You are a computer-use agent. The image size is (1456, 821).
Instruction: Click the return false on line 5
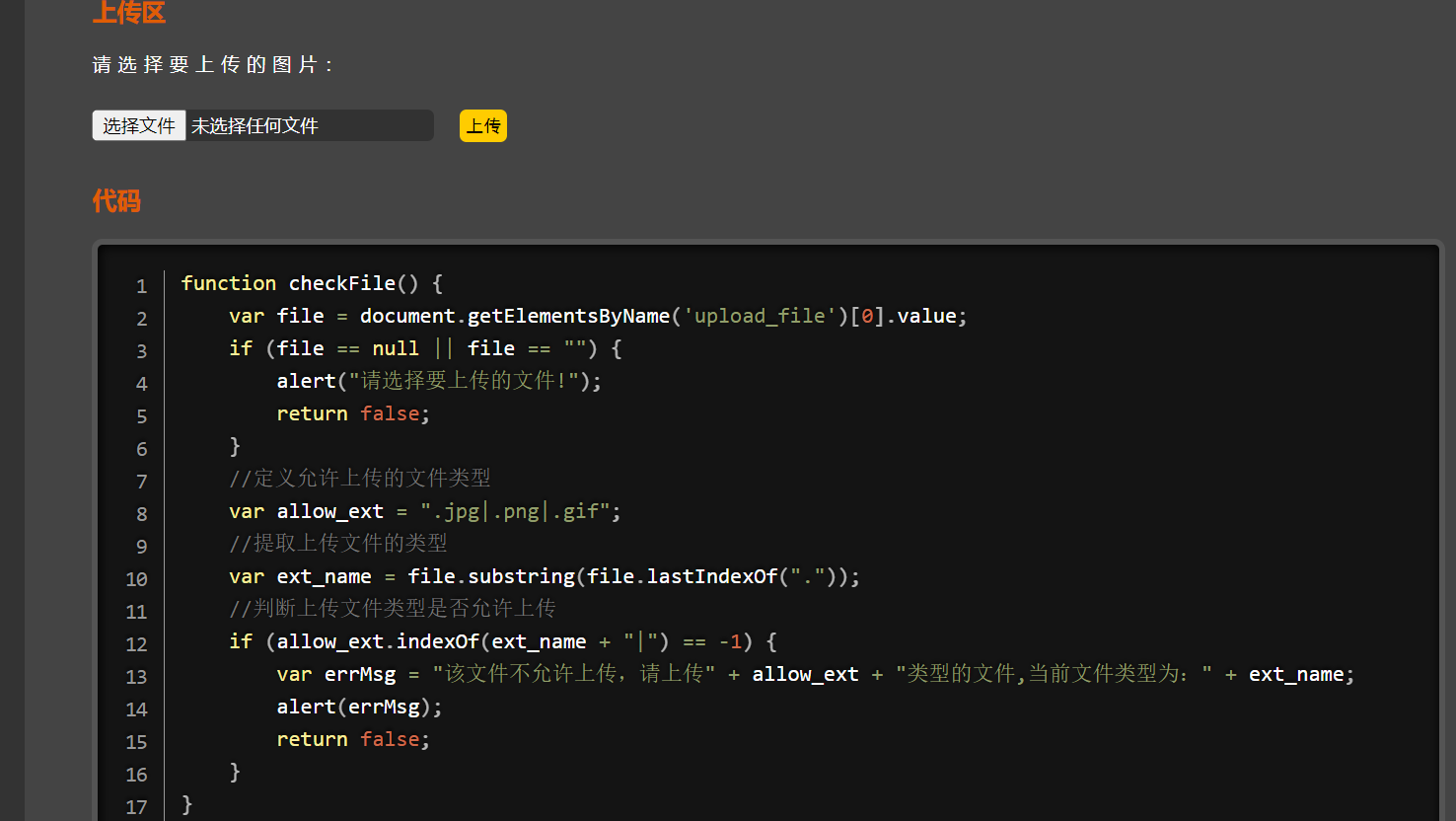353,413
